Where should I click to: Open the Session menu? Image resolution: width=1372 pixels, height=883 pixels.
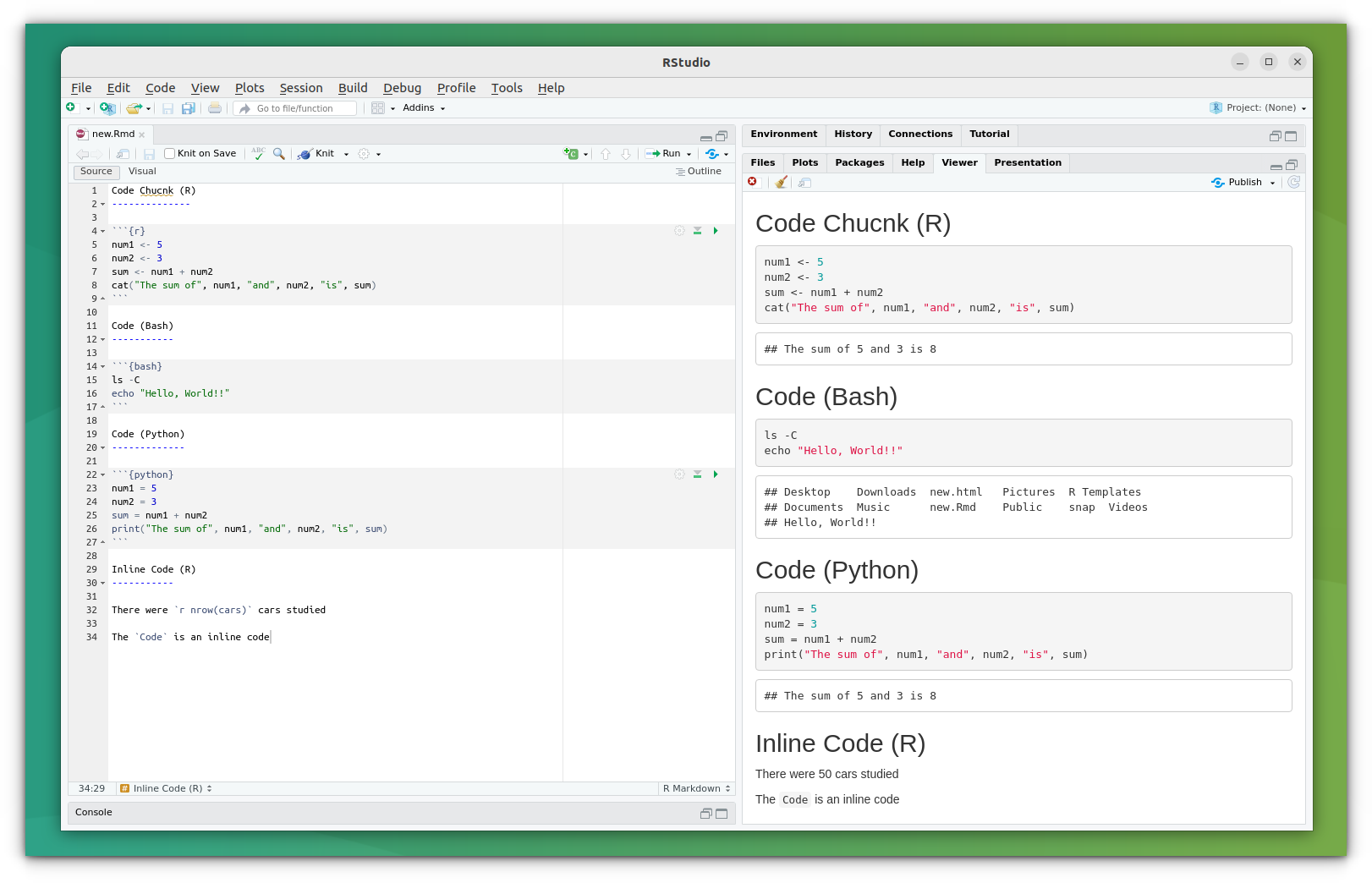point(300,88)
